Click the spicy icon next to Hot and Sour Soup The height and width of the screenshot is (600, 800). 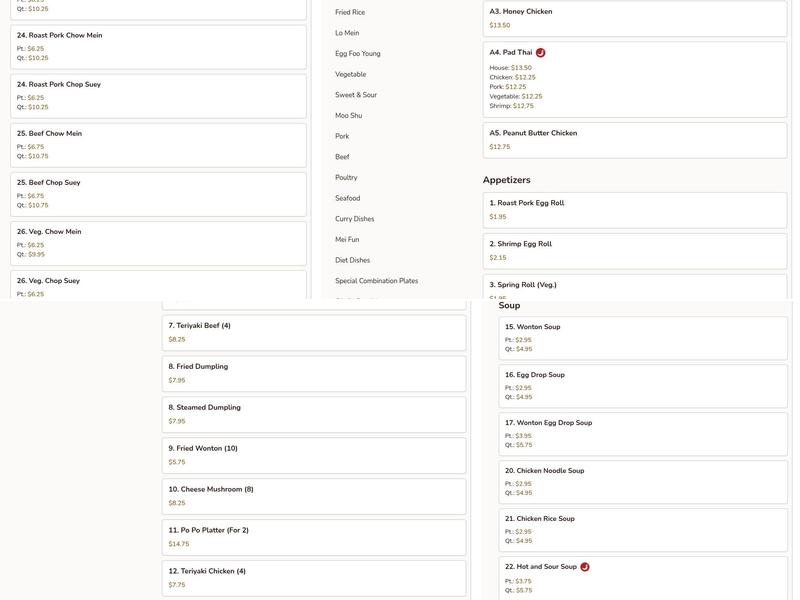pyautogui.click(x=585, y=567)
